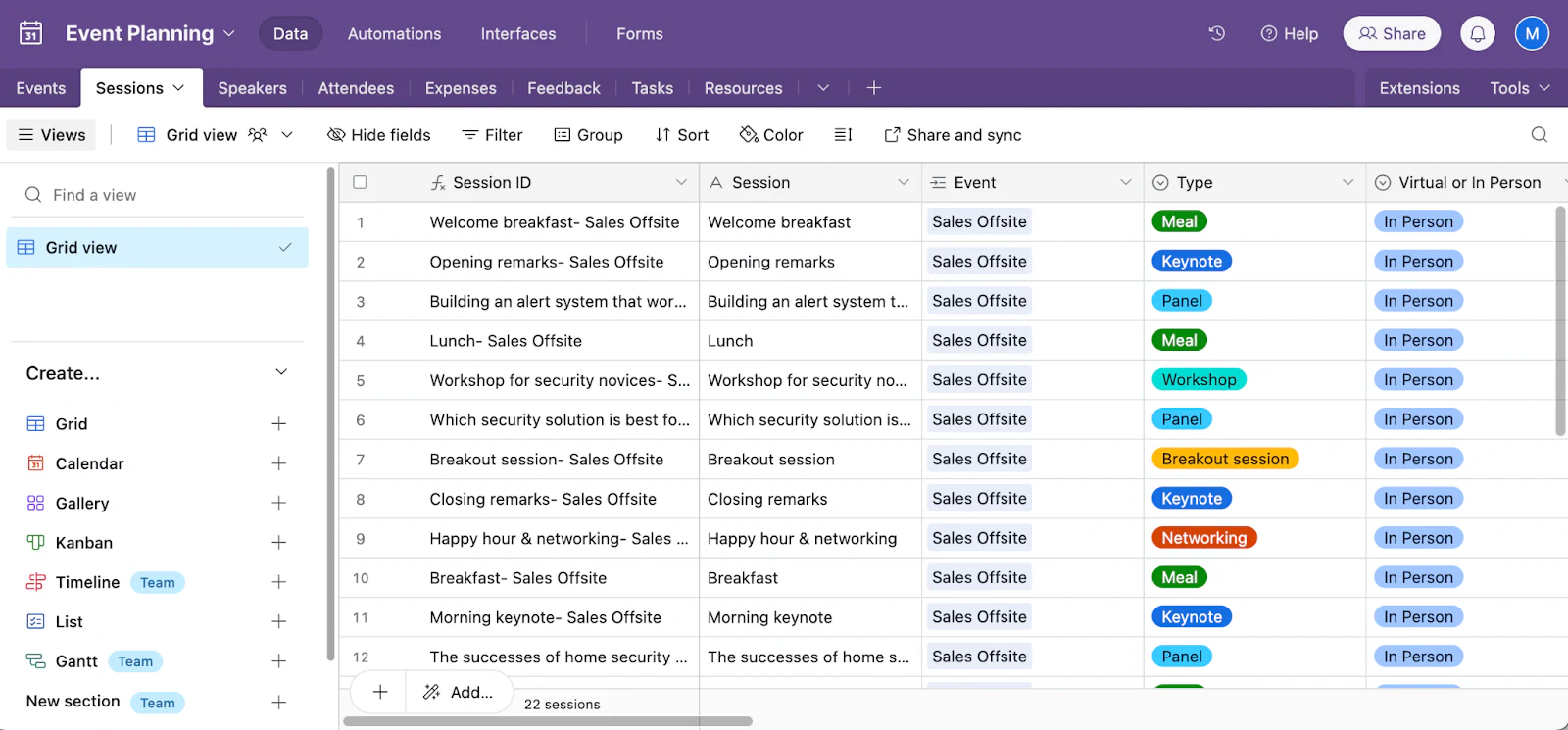1568x730 pixels.
Task: Switch to the Automations tab
Action: click(394, 33)
